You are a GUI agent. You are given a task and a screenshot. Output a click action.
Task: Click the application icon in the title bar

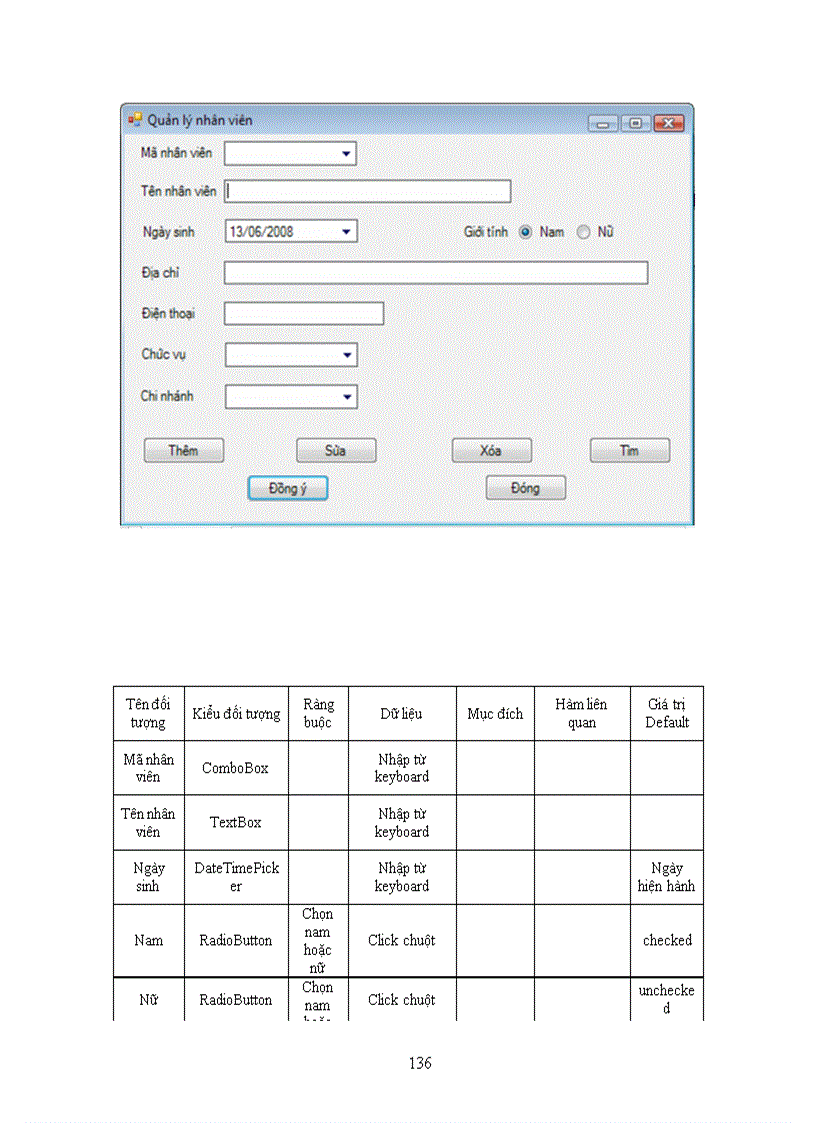[133, 119]
